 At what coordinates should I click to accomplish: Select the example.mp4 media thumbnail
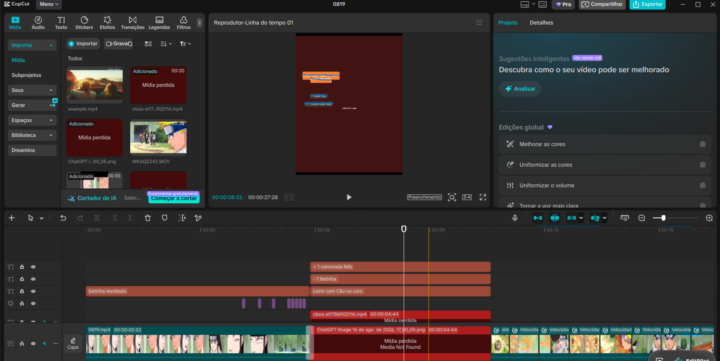[95, 85]
